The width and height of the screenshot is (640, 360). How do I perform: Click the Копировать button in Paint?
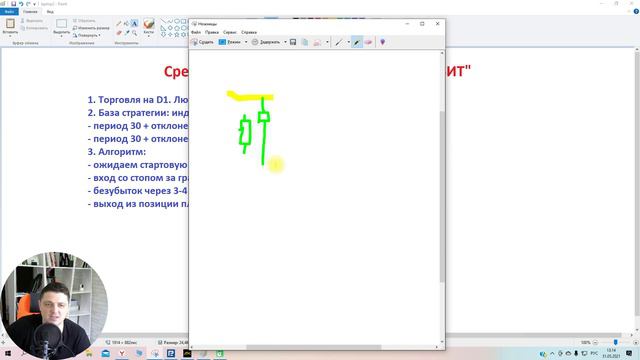click(34, 28)
